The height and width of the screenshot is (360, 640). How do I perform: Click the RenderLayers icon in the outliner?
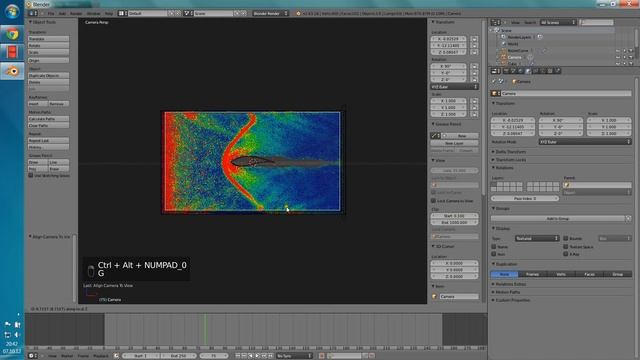pyautogui.click(x=503, y=37)
